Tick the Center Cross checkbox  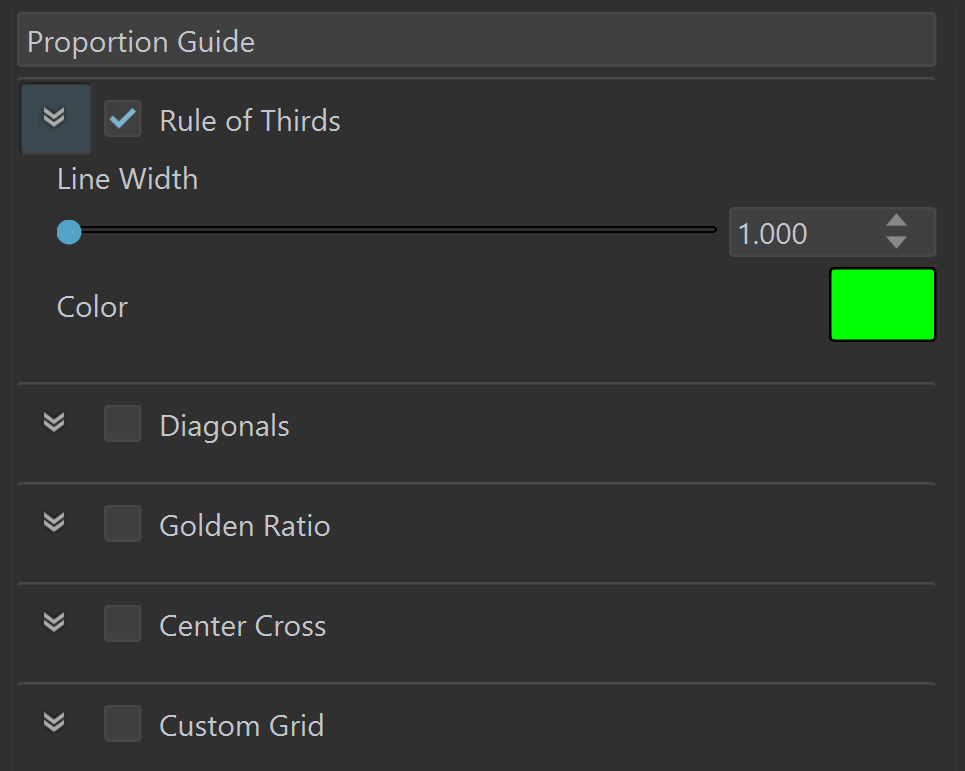[122, 623]
